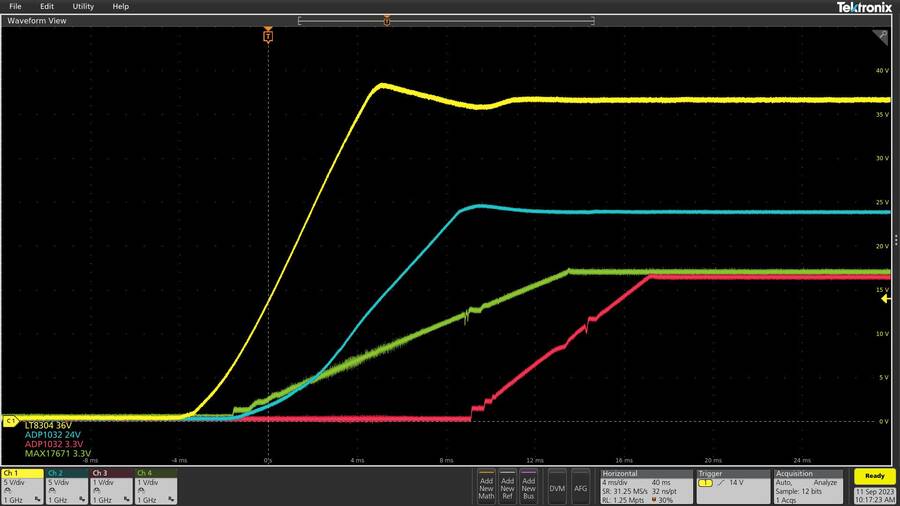
Task: Click the Add New Ref button
Action: (508, 487)
